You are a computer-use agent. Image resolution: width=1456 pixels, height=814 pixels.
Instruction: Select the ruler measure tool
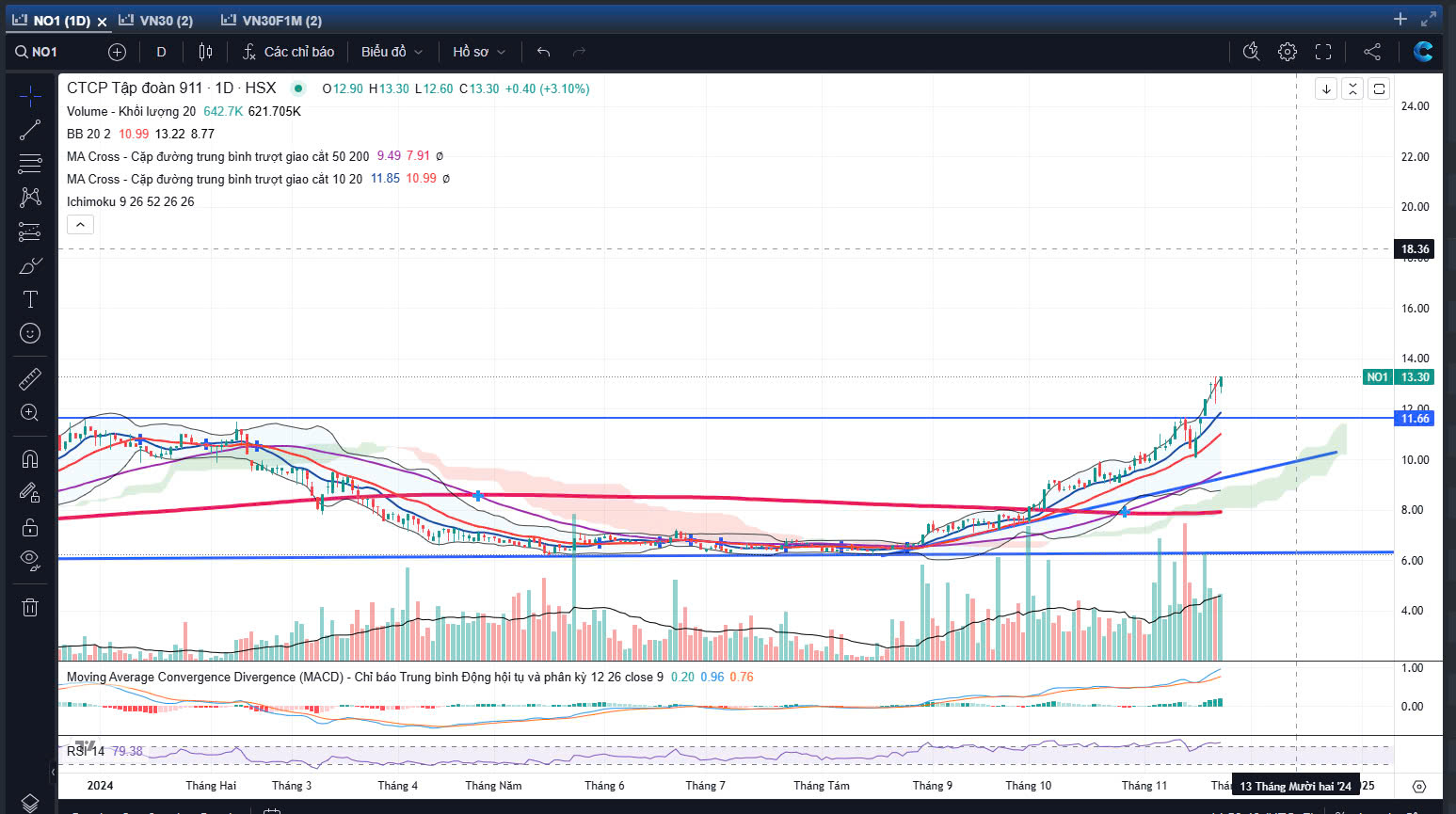[30, 378]
